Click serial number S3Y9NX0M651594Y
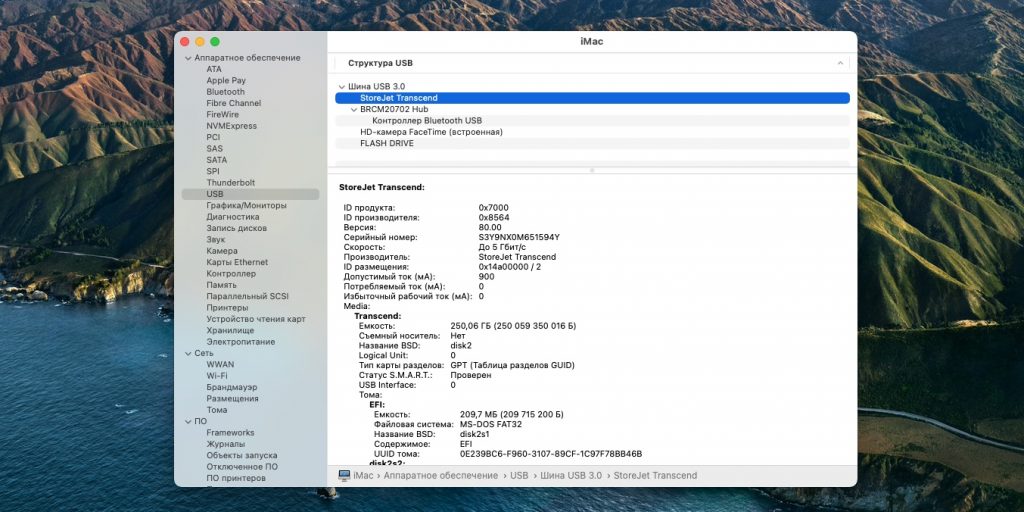The image size is (1024, 512). point(519,238)
